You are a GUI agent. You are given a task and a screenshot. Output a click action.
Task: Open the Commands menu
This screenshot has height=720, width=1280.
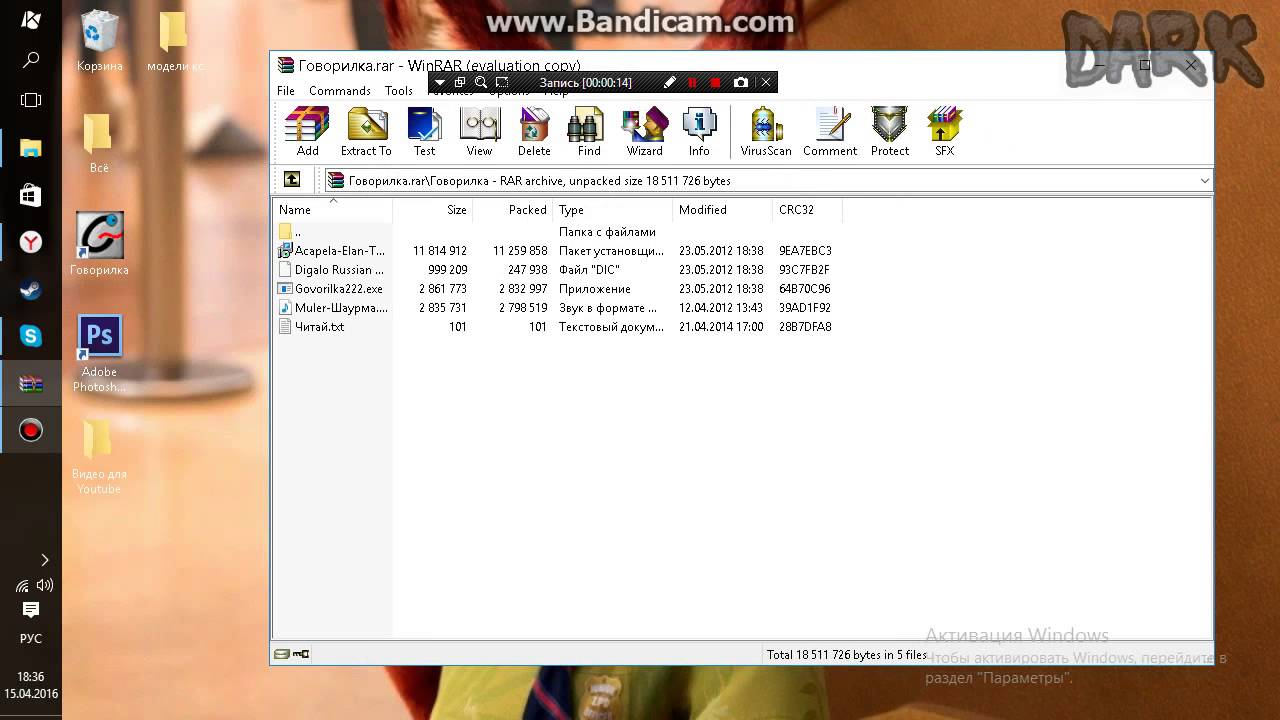point(340,91)
